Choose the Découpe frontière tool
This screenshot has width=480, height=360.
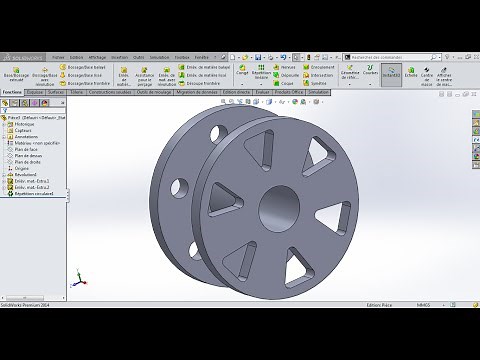[x=199, y=83]
